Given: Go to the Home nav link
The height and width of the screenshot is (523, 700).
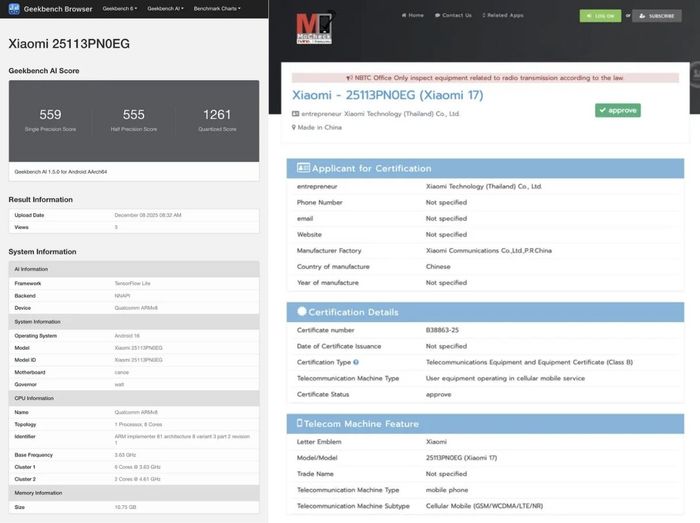Looking at the screenshot, I should [x=412, y=15].
